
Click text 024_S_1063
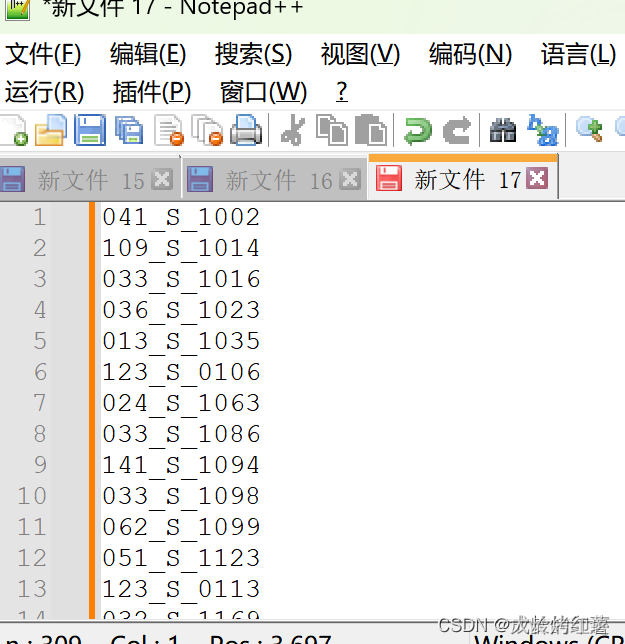181,403
